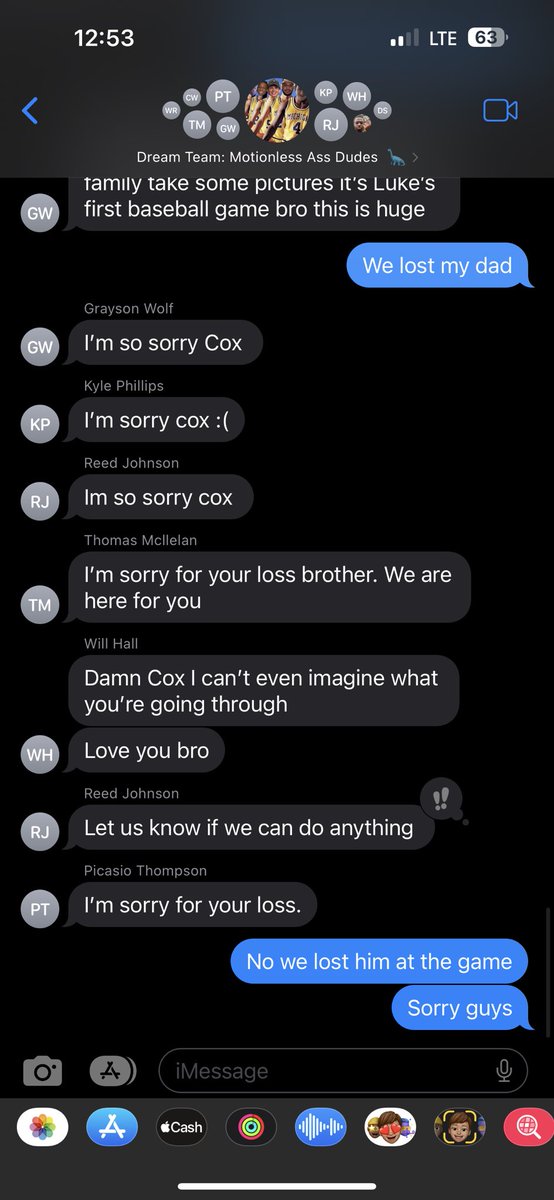Open the Photos iMessage app
Viewport: 554px width, 1200px height.
point(42,1127)
